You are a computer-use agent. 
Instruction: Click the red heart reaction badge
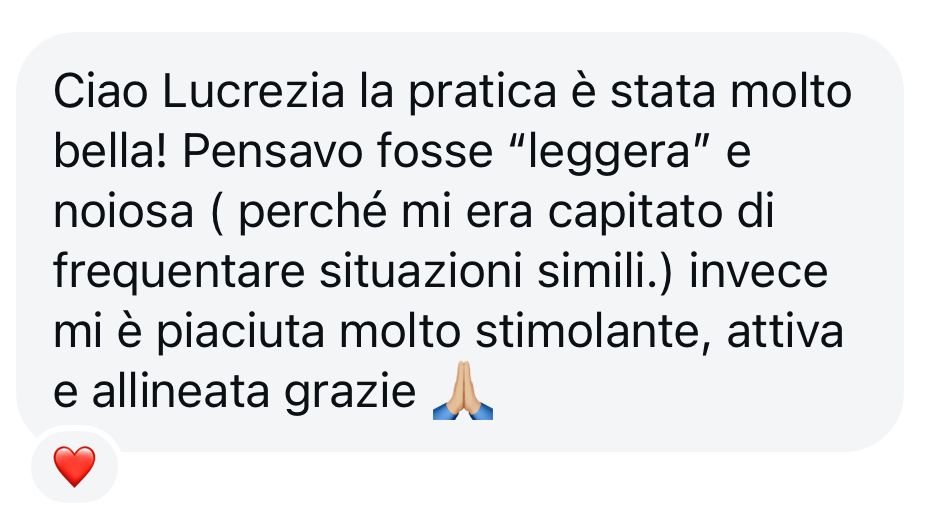pos(74,466)
